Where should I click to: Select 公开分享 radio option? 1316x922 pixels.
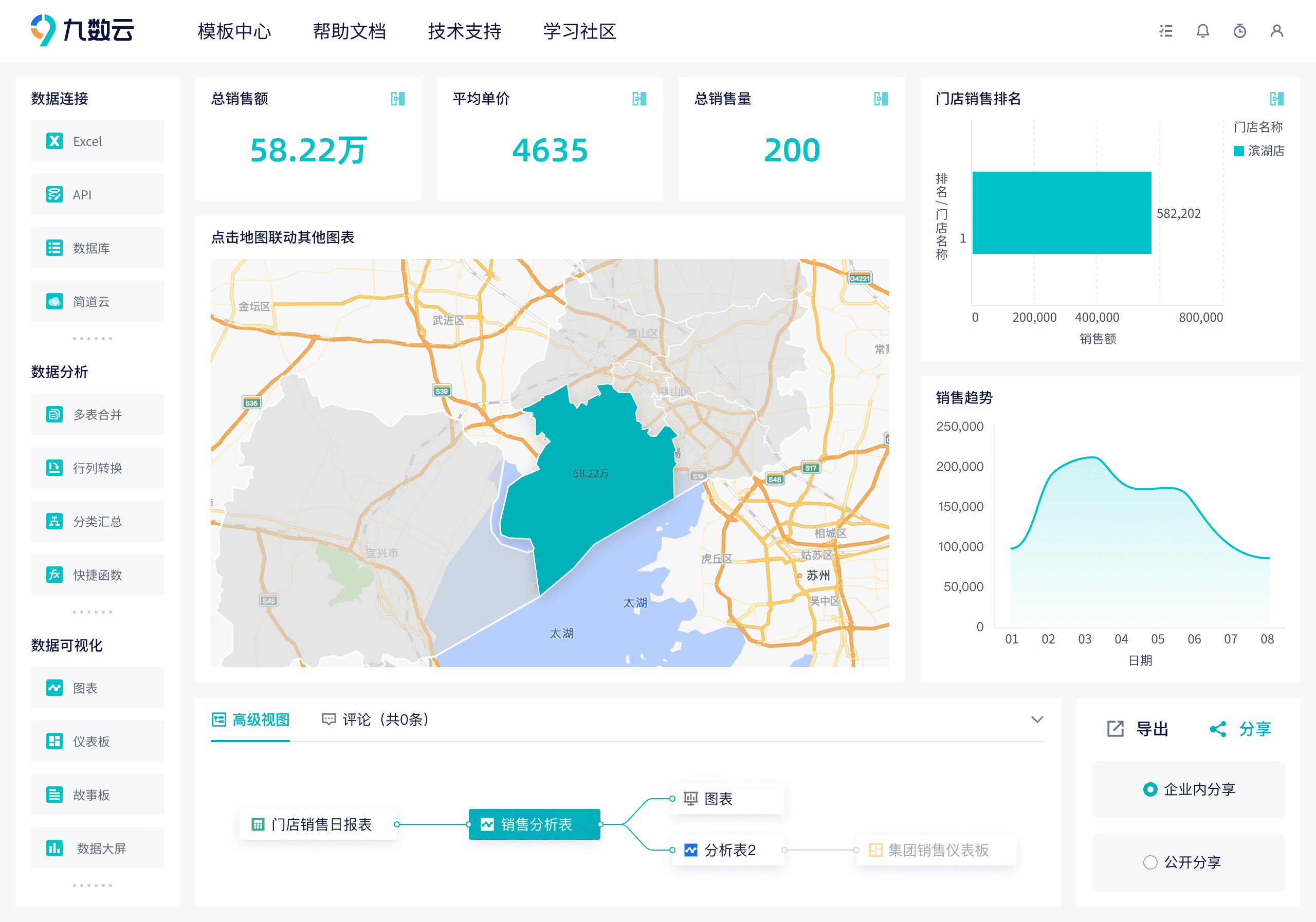[x=1150, y=862]
